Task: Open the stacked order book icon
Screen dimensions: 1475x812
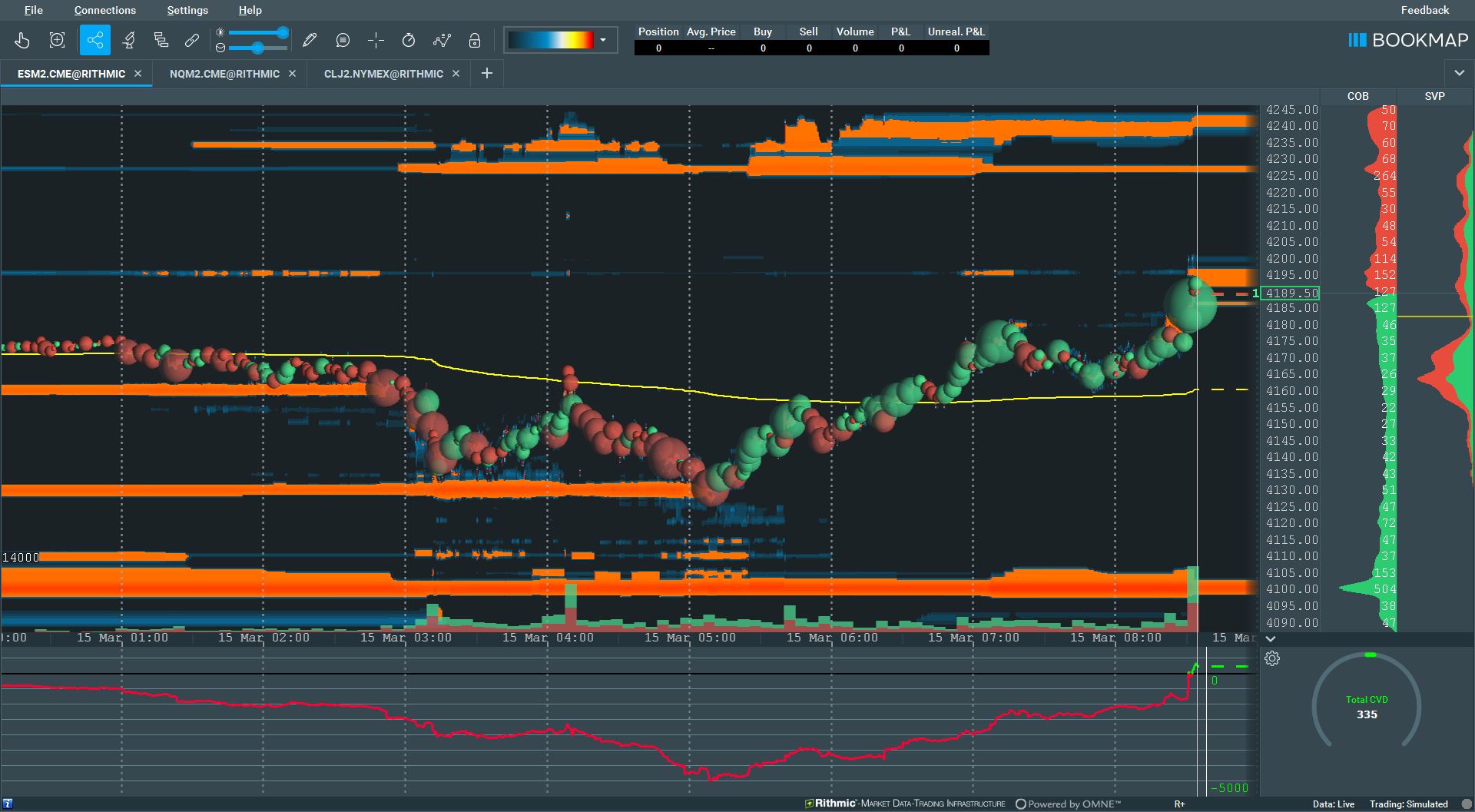Action: click(x=161, y=40)
